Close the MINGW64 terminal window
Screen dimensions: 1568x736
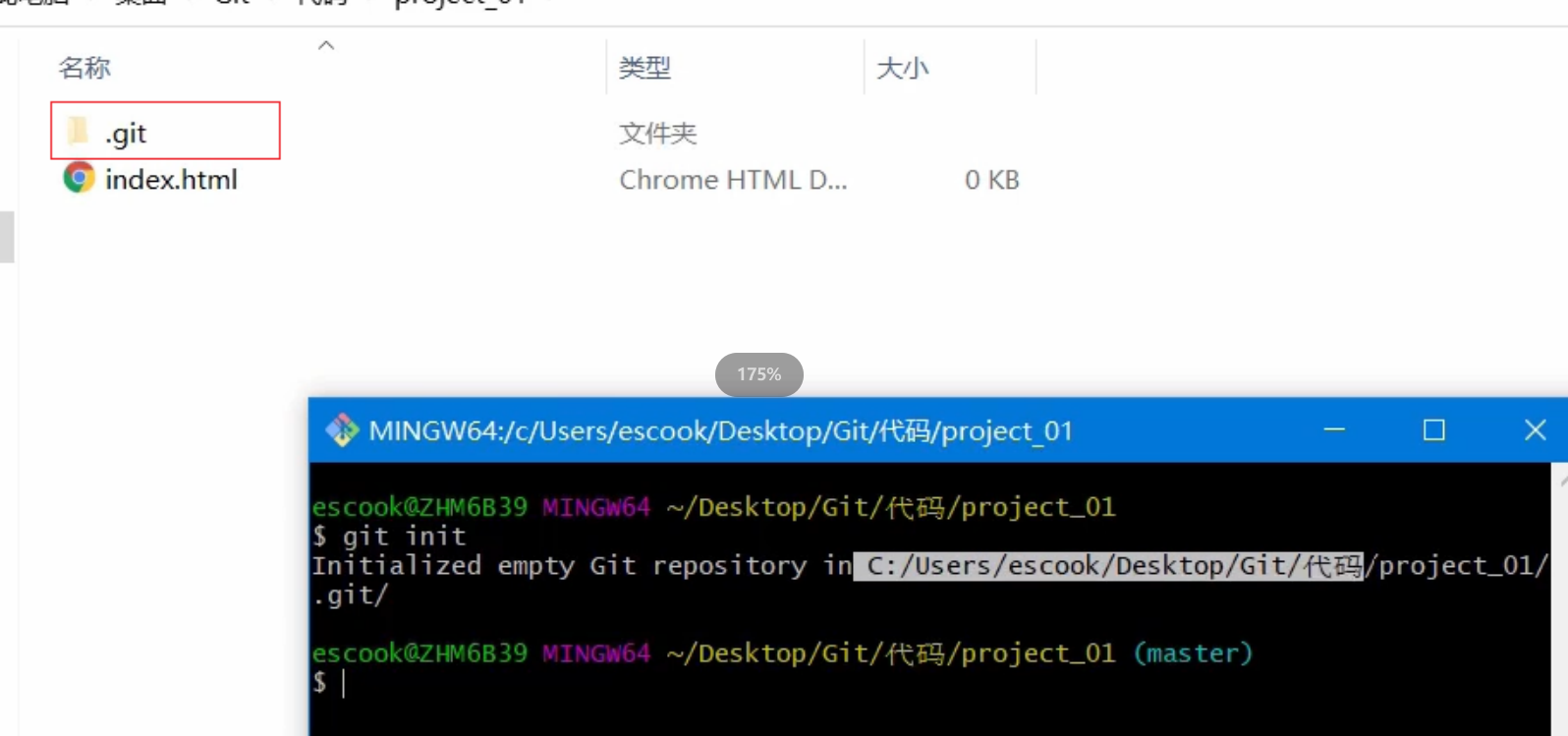pyautogui.click(x=1535, y=430)
